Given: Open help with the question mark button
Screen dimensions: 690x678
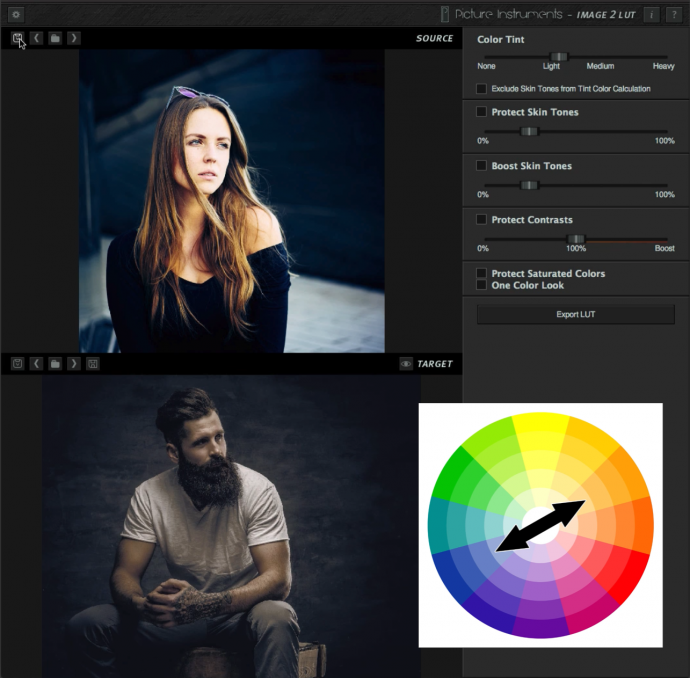Looking at the screenshot, I should pyautogui.click(x=674, y=15).
